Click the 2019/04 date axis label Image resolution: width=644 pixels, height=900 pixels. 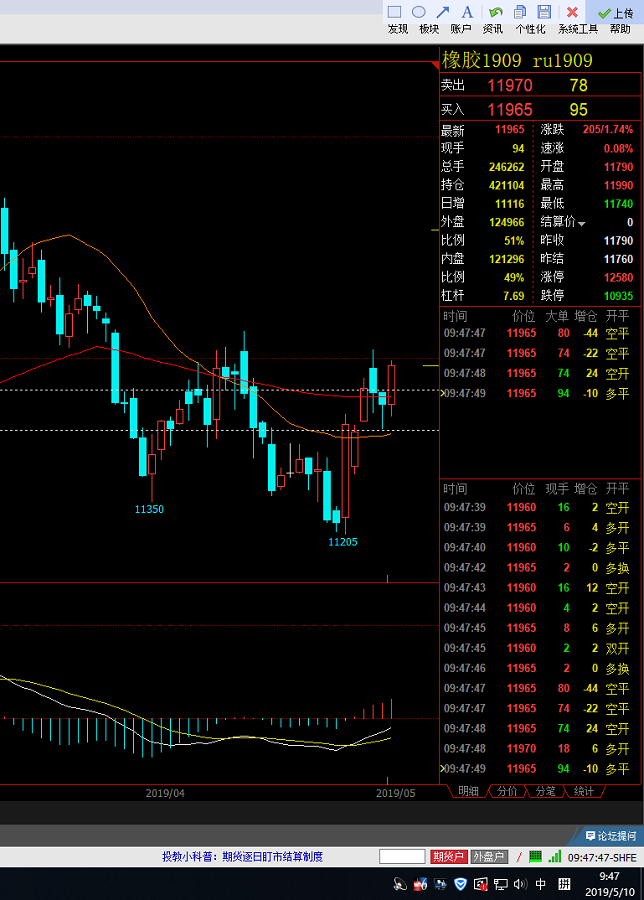165,793
